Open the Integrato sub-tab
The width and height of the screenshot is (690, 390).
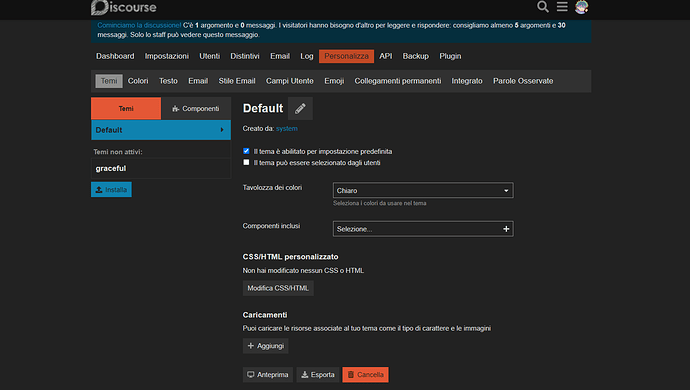click(x=467, y=81)
